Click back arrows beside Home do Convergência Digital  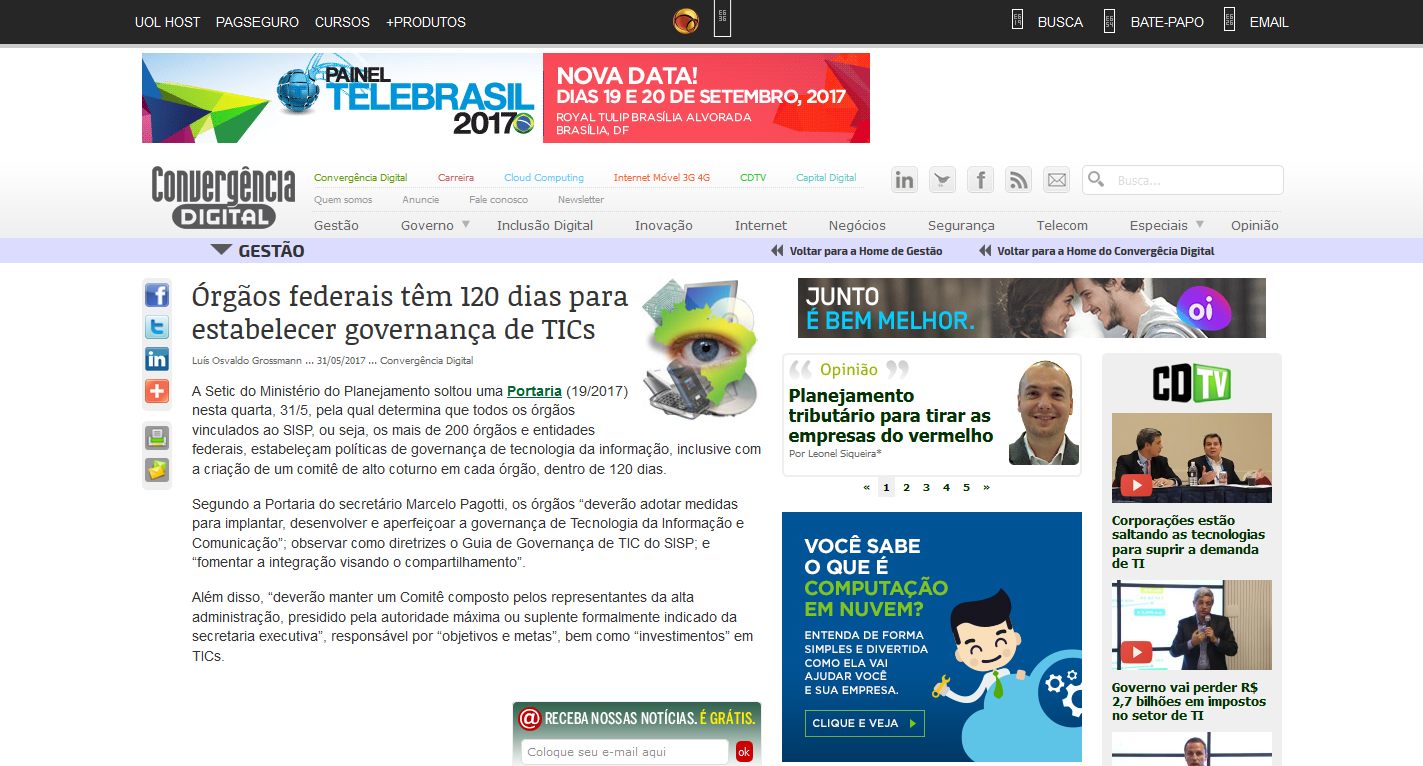(x=985, y=251)
